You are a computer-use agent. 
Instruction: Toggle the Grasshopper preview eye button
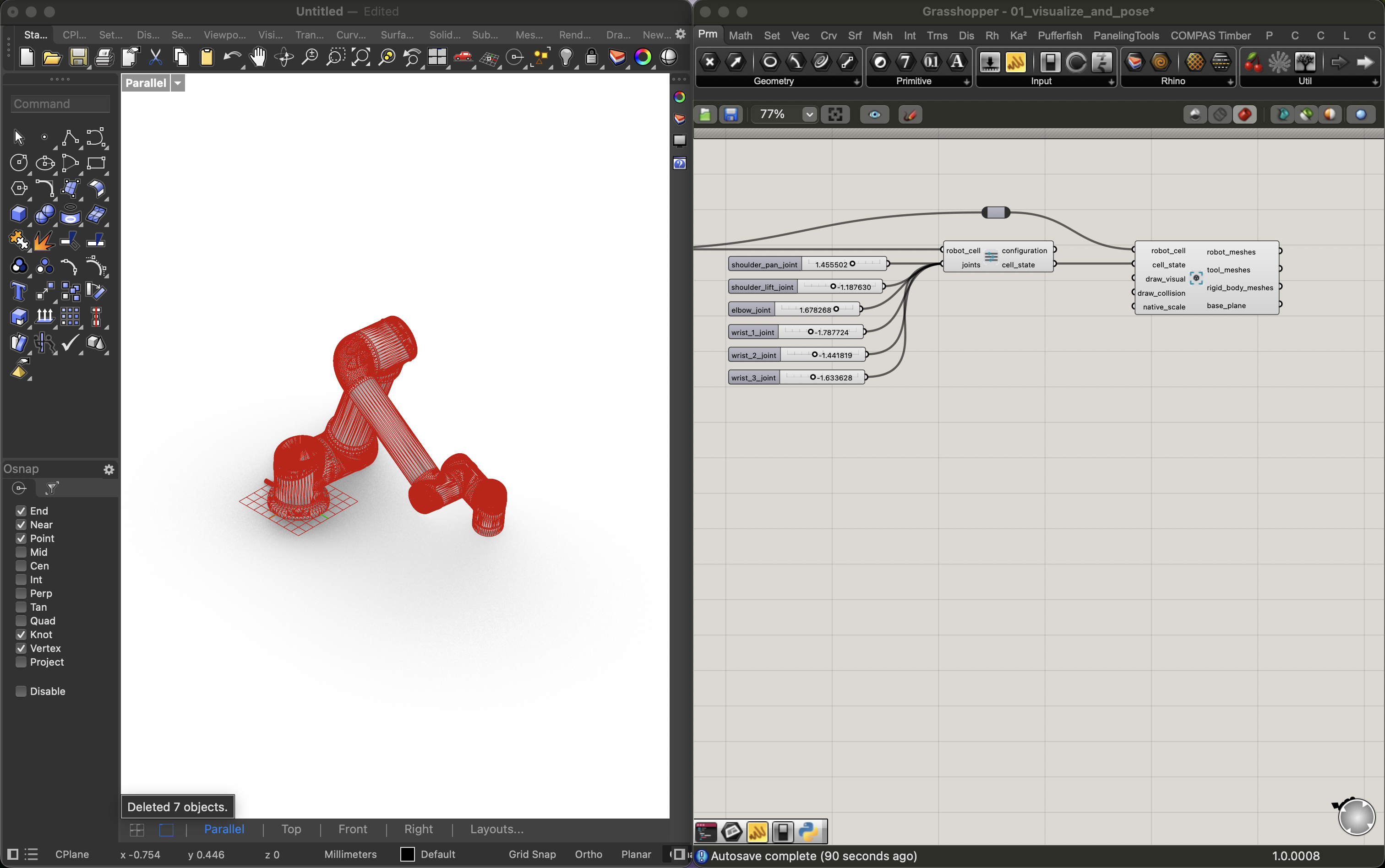874,115
